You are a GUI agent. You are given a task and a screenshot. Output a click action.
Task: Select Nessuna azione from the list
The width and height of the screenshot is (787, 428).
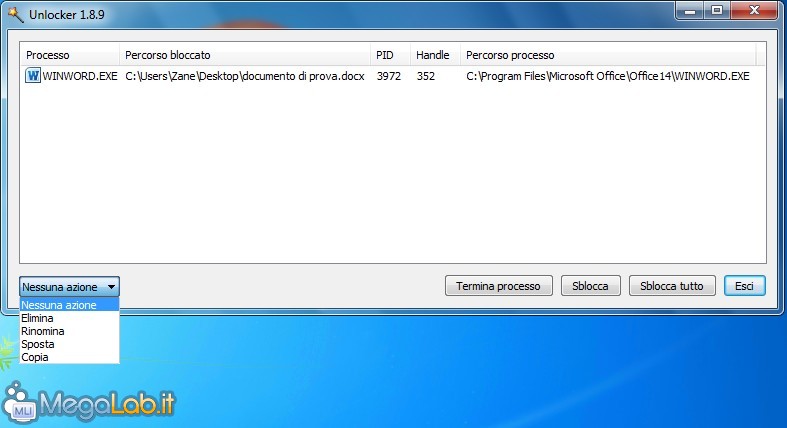coord(69,305)
